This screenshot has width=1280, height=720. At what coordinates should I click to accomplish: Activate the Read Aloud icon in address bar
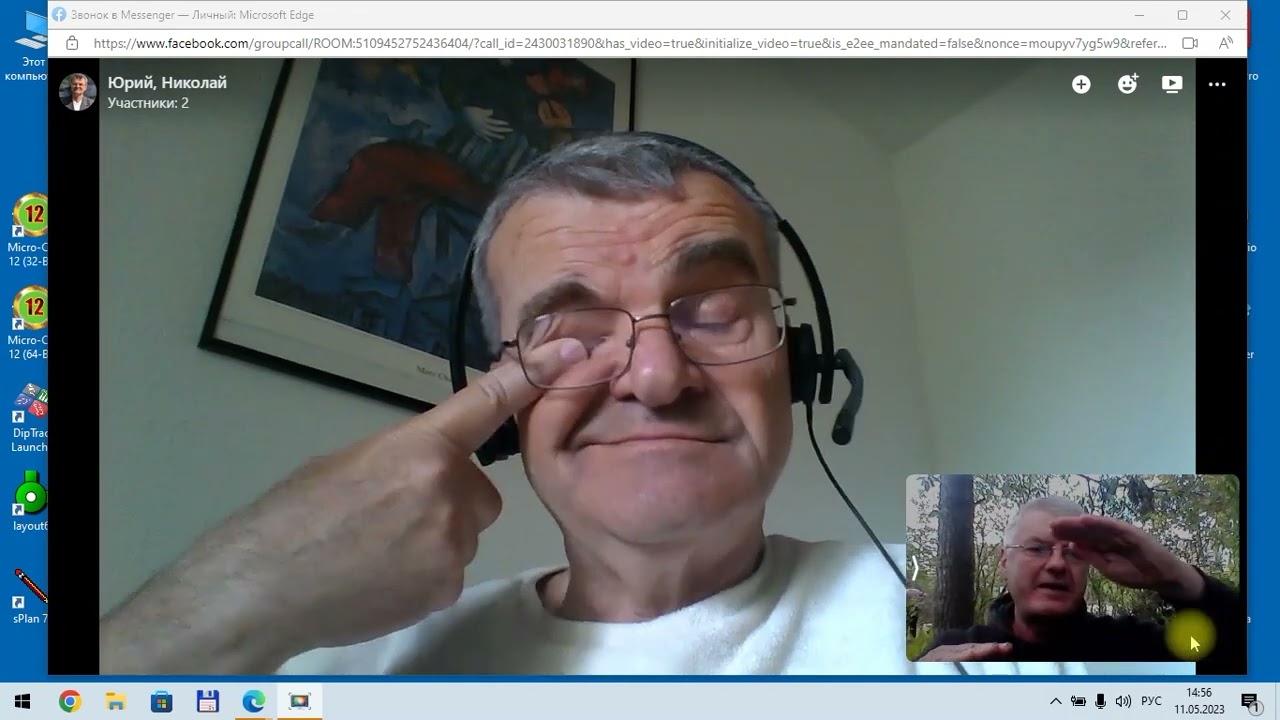click(x=1226, y=43)
